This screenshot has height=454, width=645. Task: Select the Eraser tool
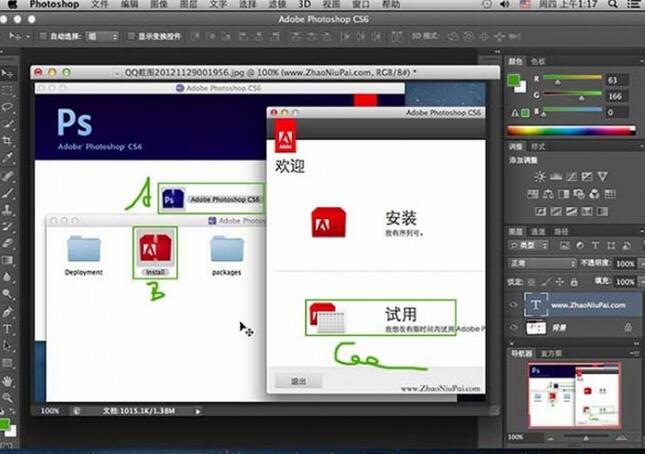click(7, 243)
